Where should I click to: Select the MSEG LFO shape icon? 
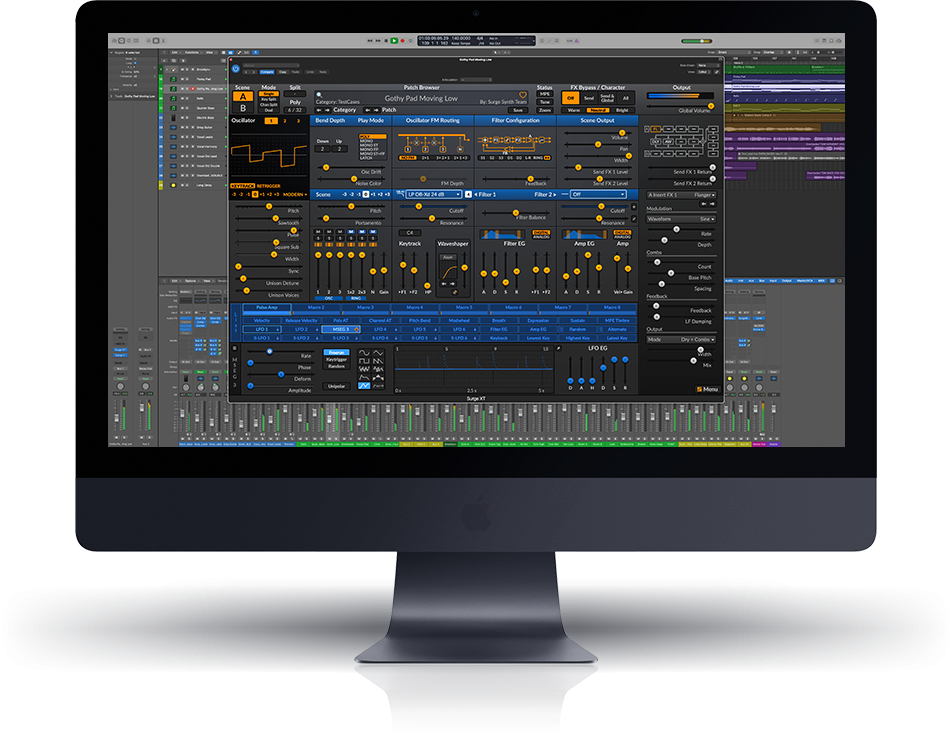pyautogui.click(x=364, y=385)
